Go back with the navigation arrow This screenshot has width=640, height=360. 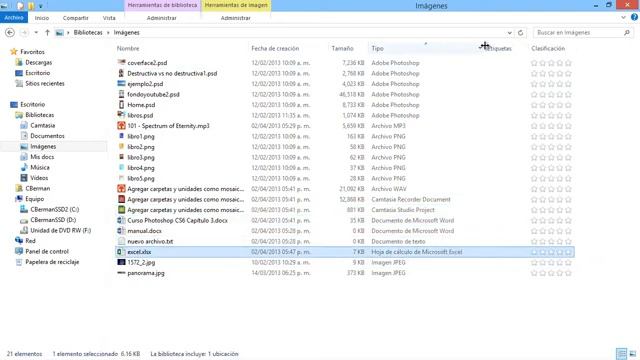click(10, 33)
